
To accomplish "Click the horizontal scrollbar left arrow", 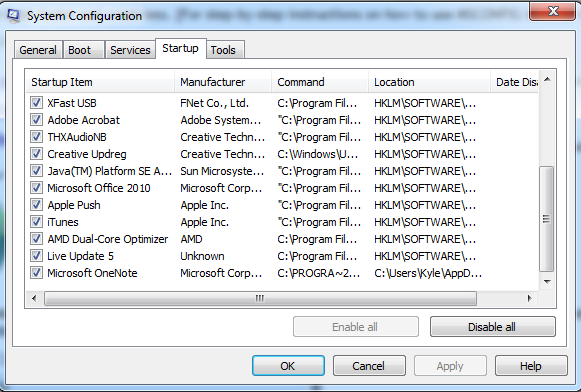I will coord(34,298).
